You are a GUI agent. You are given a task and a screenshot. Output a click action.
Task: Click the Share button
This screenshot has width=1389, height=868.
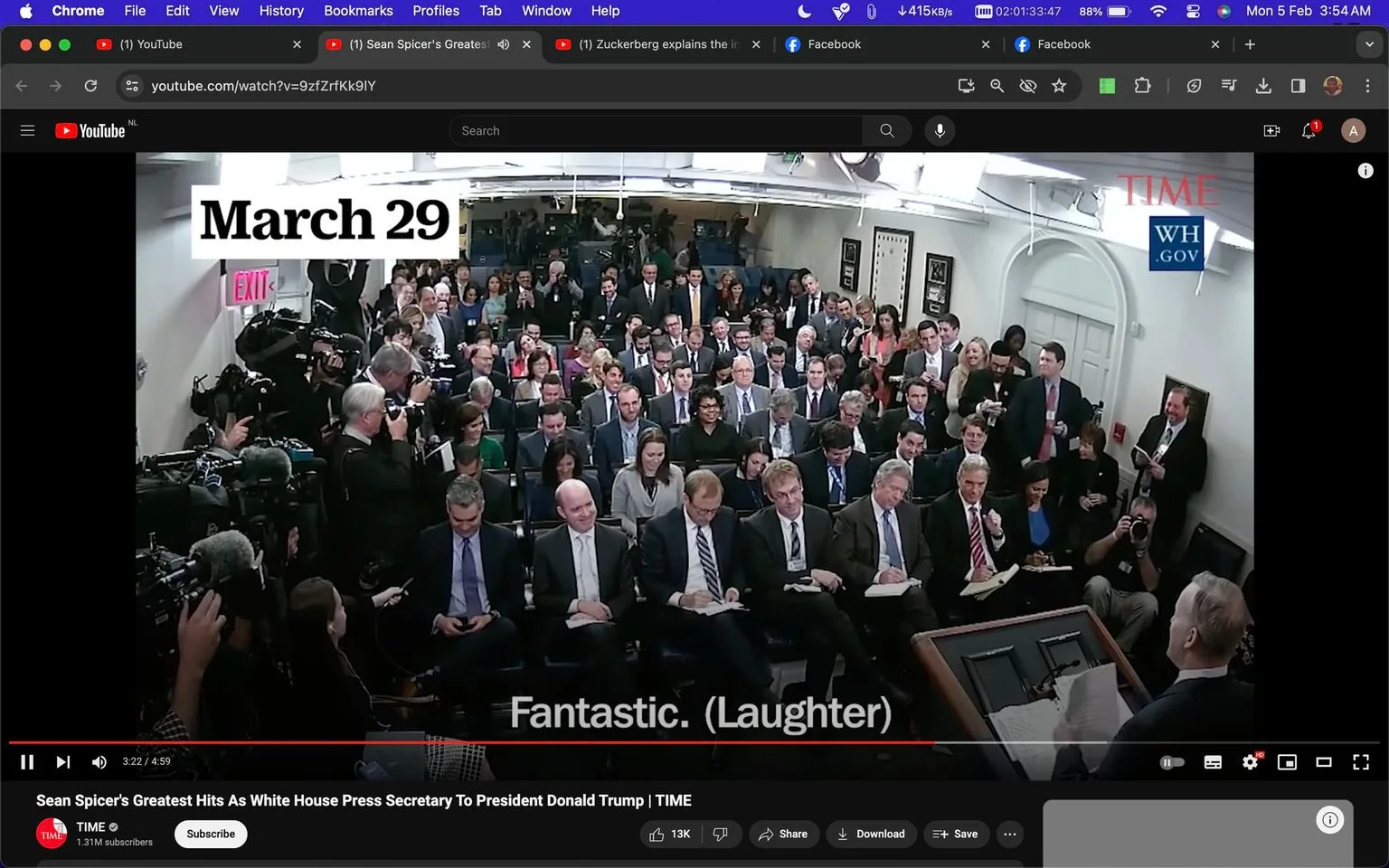(x=784, y=834)
